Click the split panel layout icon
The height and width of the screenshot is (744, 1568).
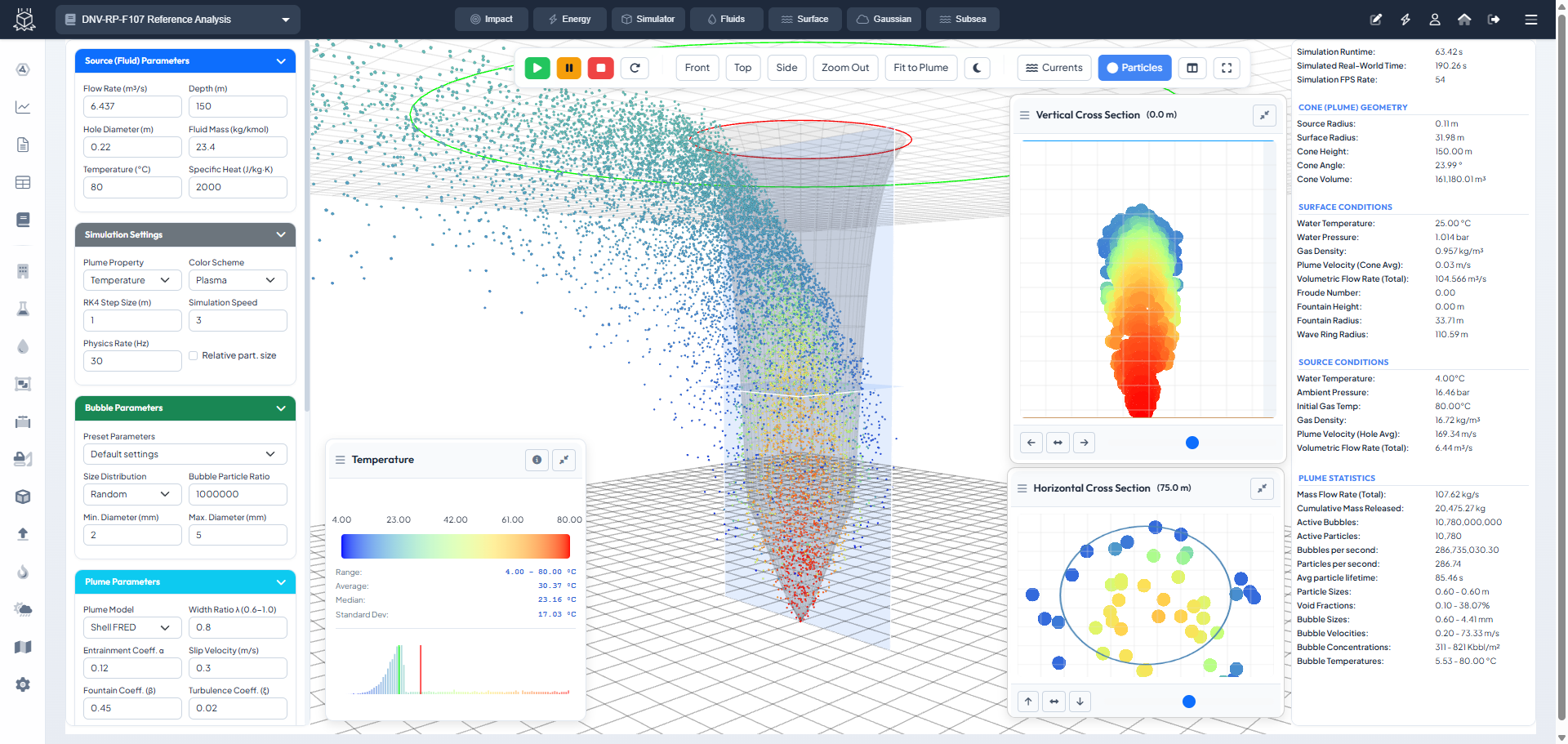(1192, 68)
